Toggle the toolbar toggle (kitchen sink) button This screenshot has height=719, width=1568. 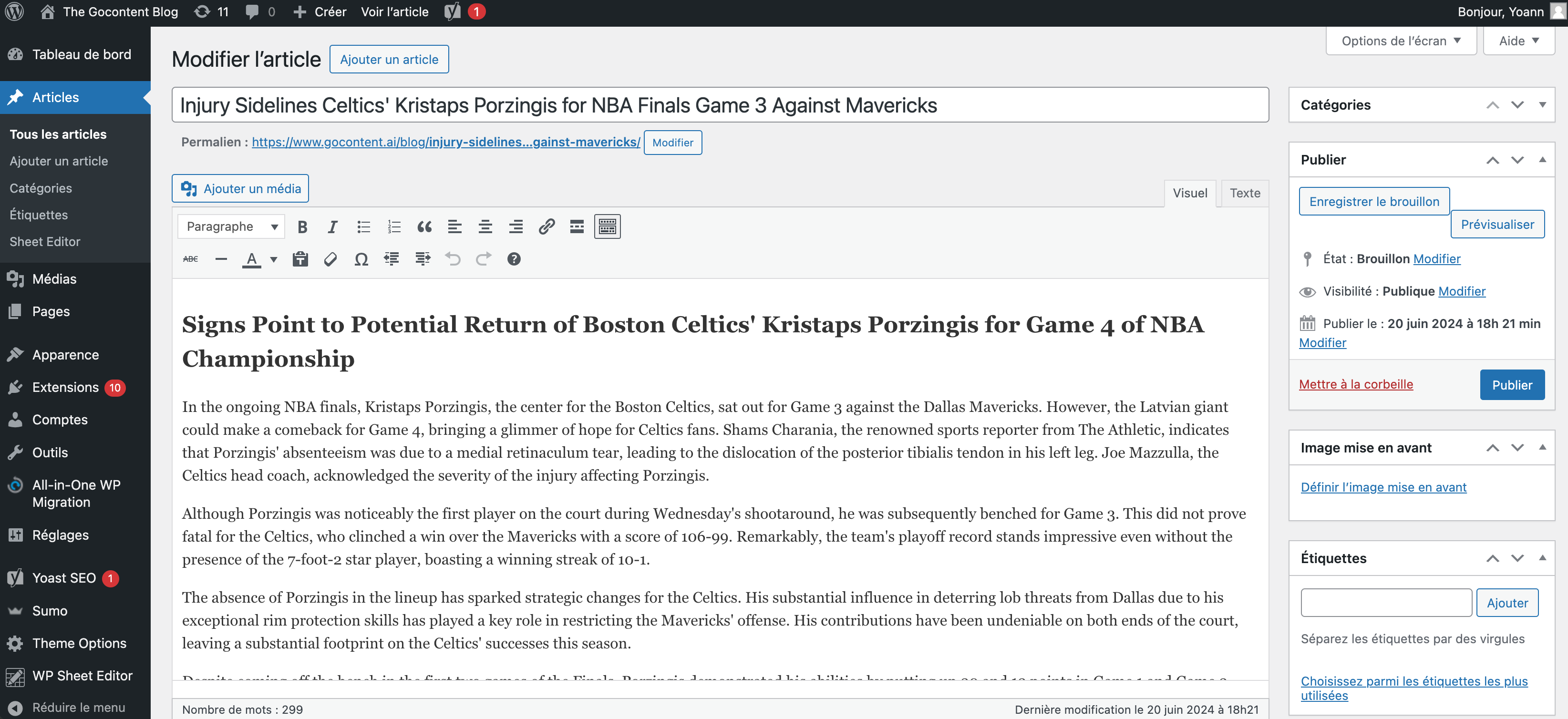click(607, 227)
